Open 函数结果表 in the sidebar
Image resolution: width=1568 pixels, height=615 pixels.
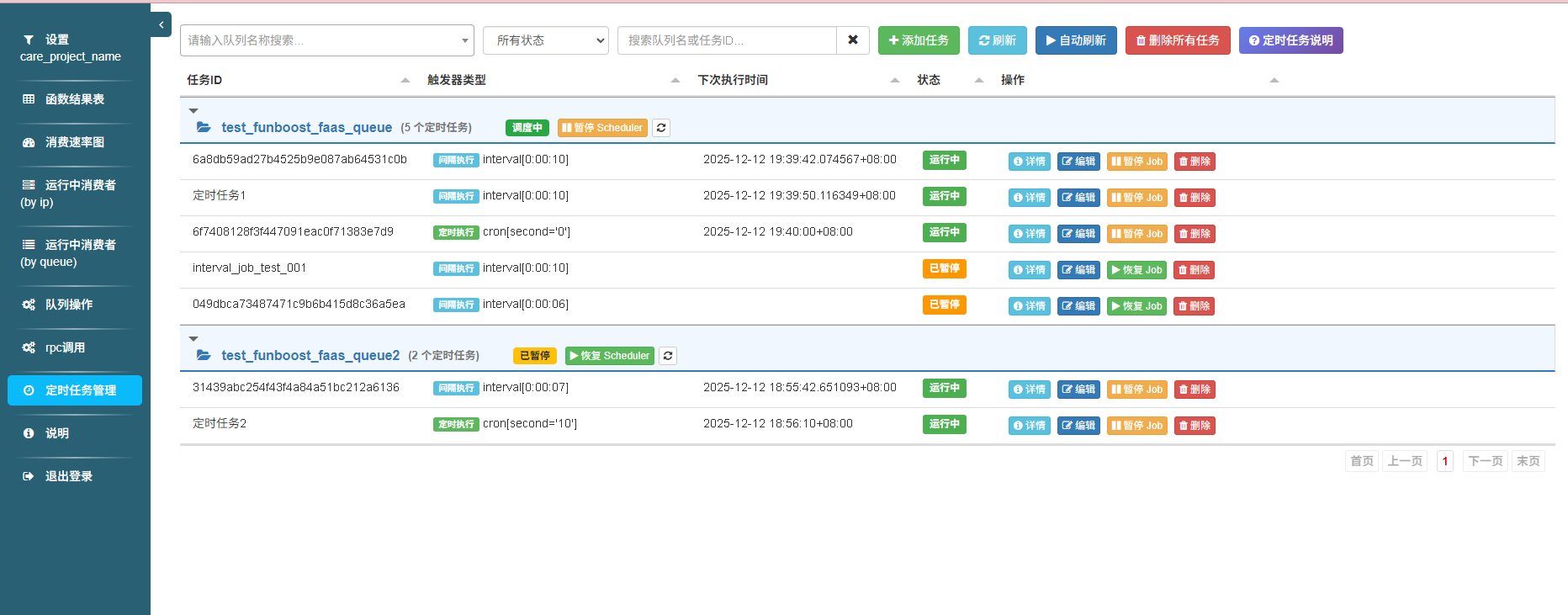tap(75, 99)
